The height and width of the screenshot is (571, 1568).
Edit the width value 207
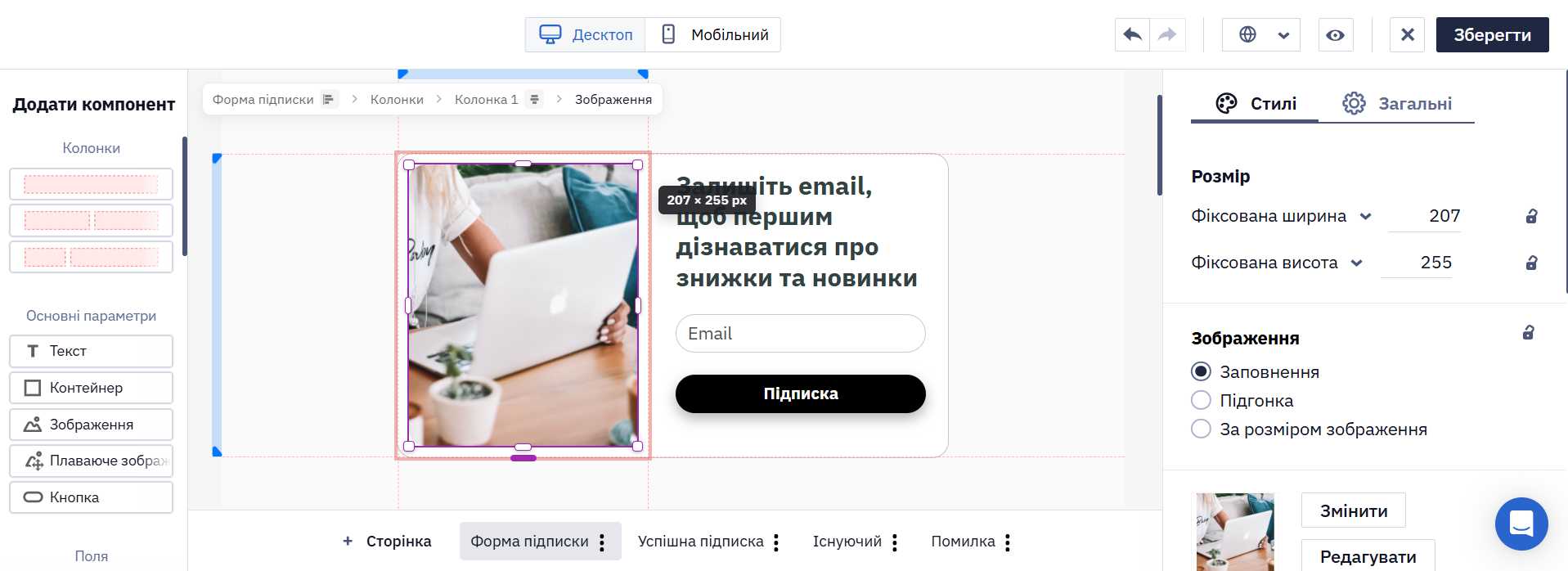(1425, 216)
